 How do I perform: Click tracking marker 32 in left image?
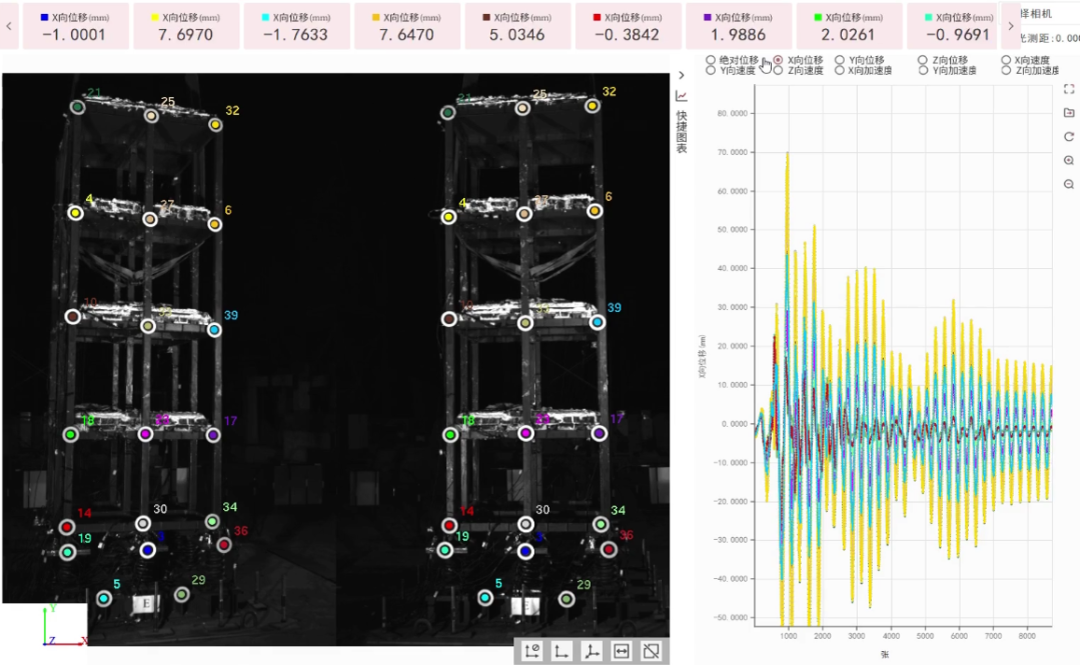215,125
